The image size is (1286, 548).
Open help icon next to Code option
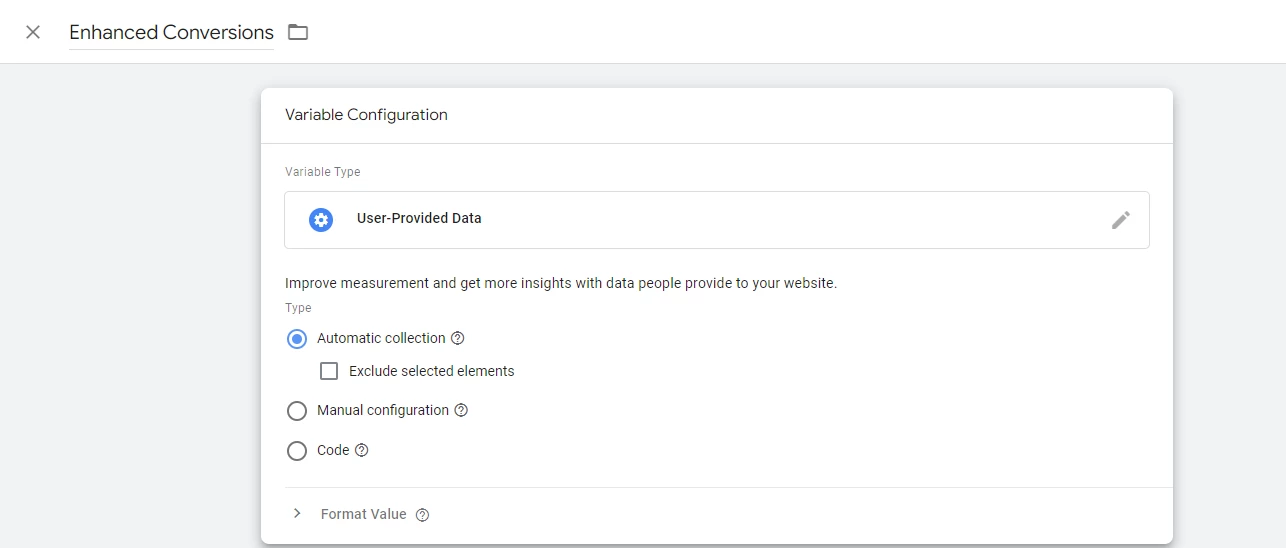coord(362,451)
